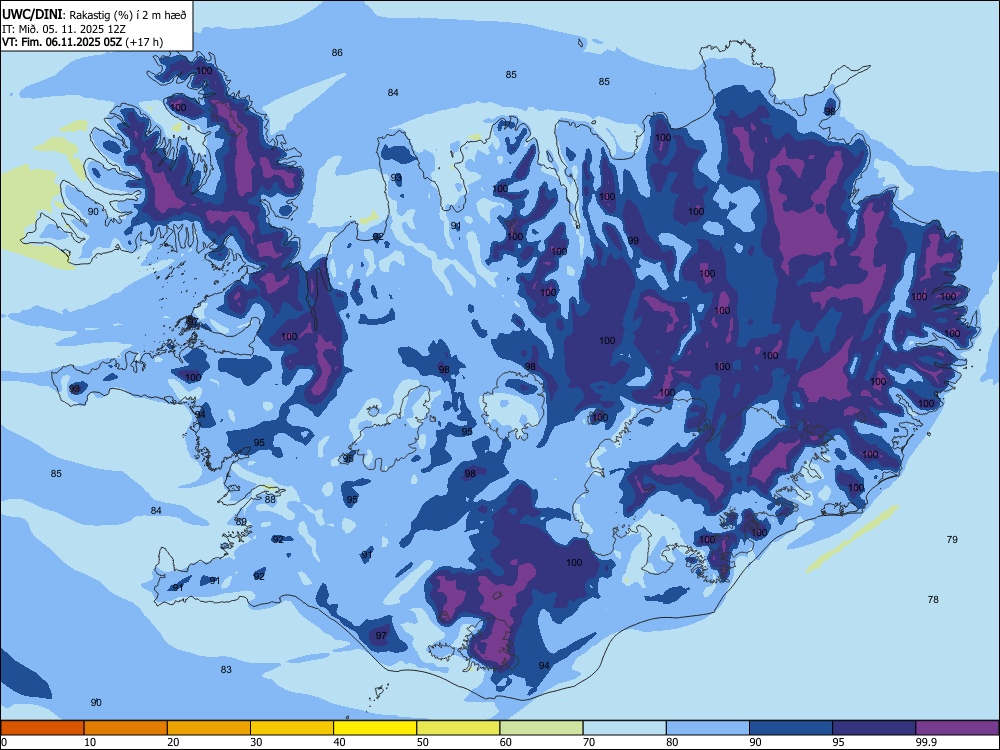Click the legend scale label 20
Screen dimensions: 1000x750
tap(173, 742)
